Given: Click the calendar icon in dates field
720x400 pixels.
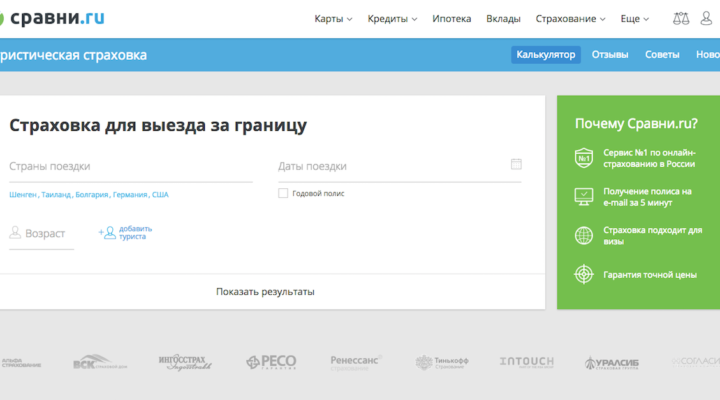Looking at the screenshot, I should 516,164.
